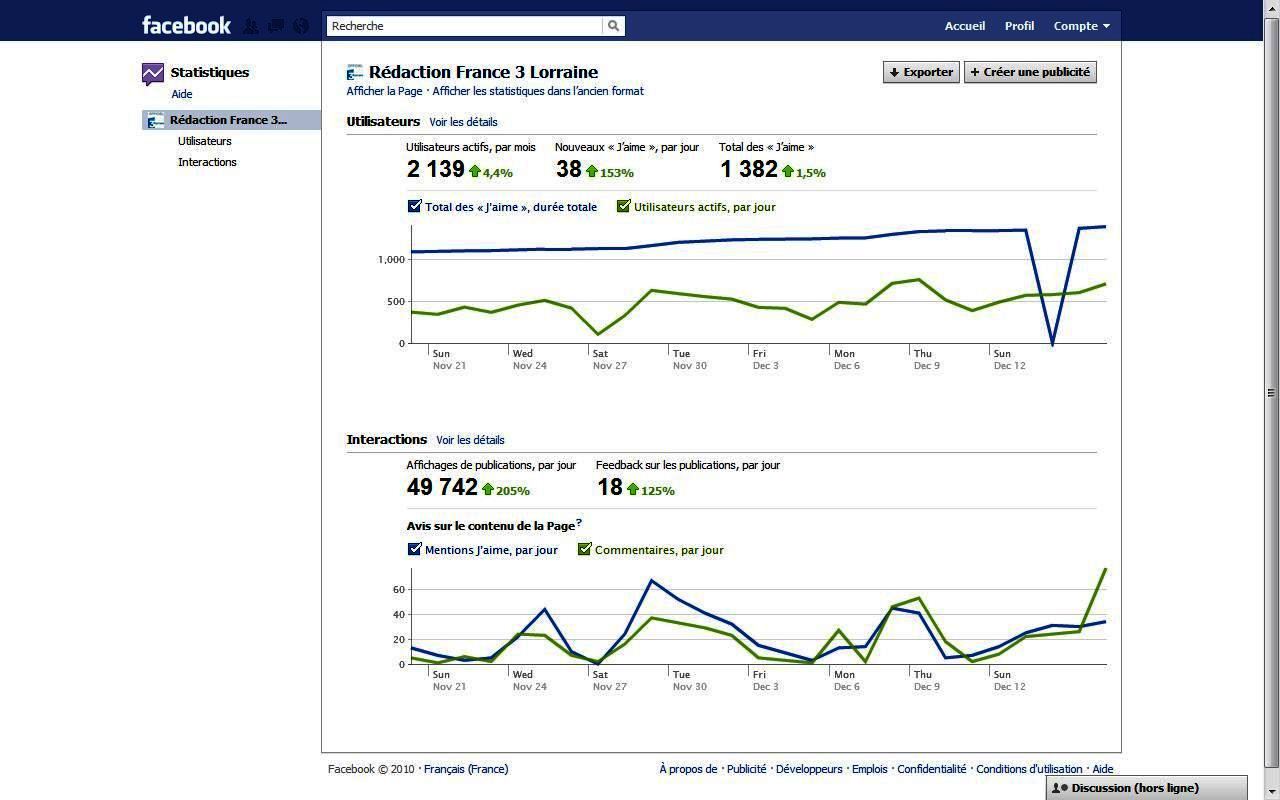
Task: Click the Créer une publicité button
Action: point(1030,72)
